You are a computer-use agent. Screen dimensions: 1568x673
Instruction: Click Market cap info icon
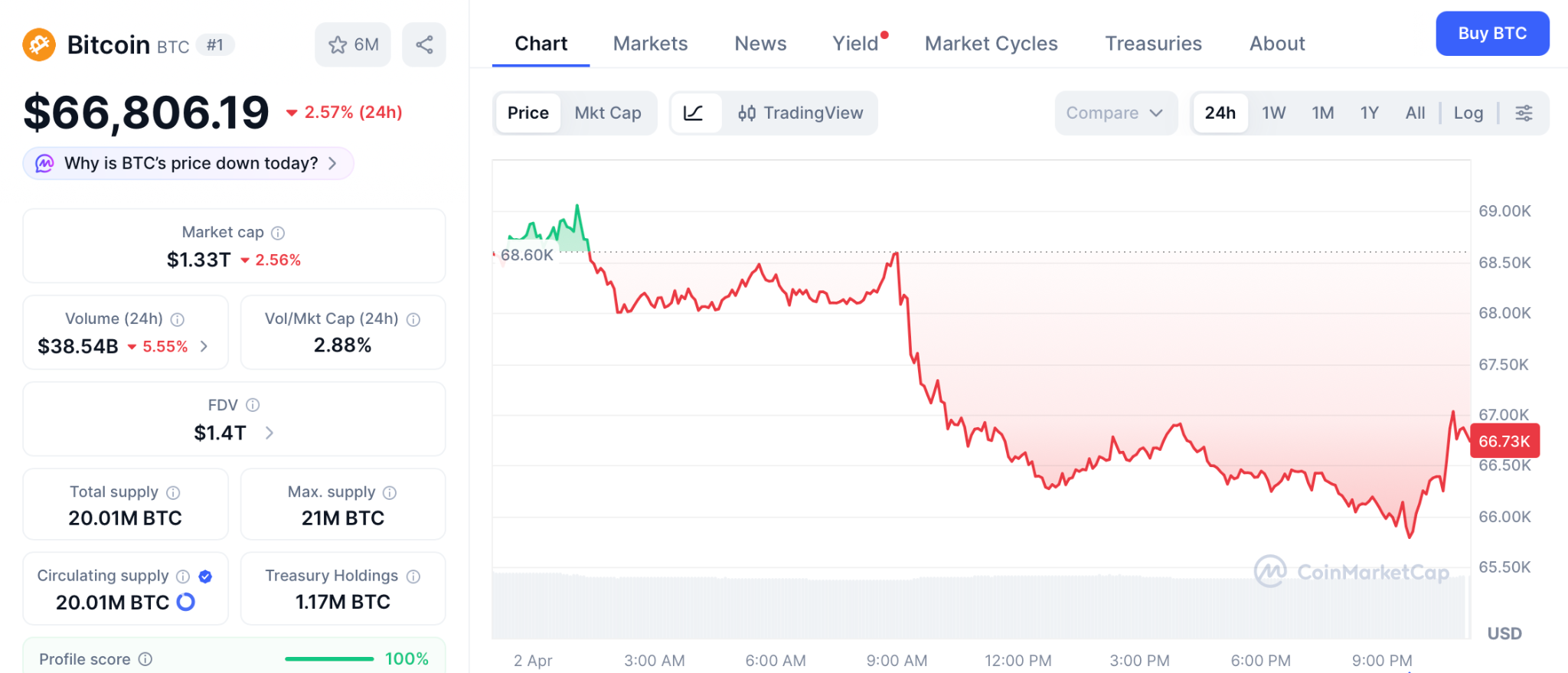(x=278, y=233)
